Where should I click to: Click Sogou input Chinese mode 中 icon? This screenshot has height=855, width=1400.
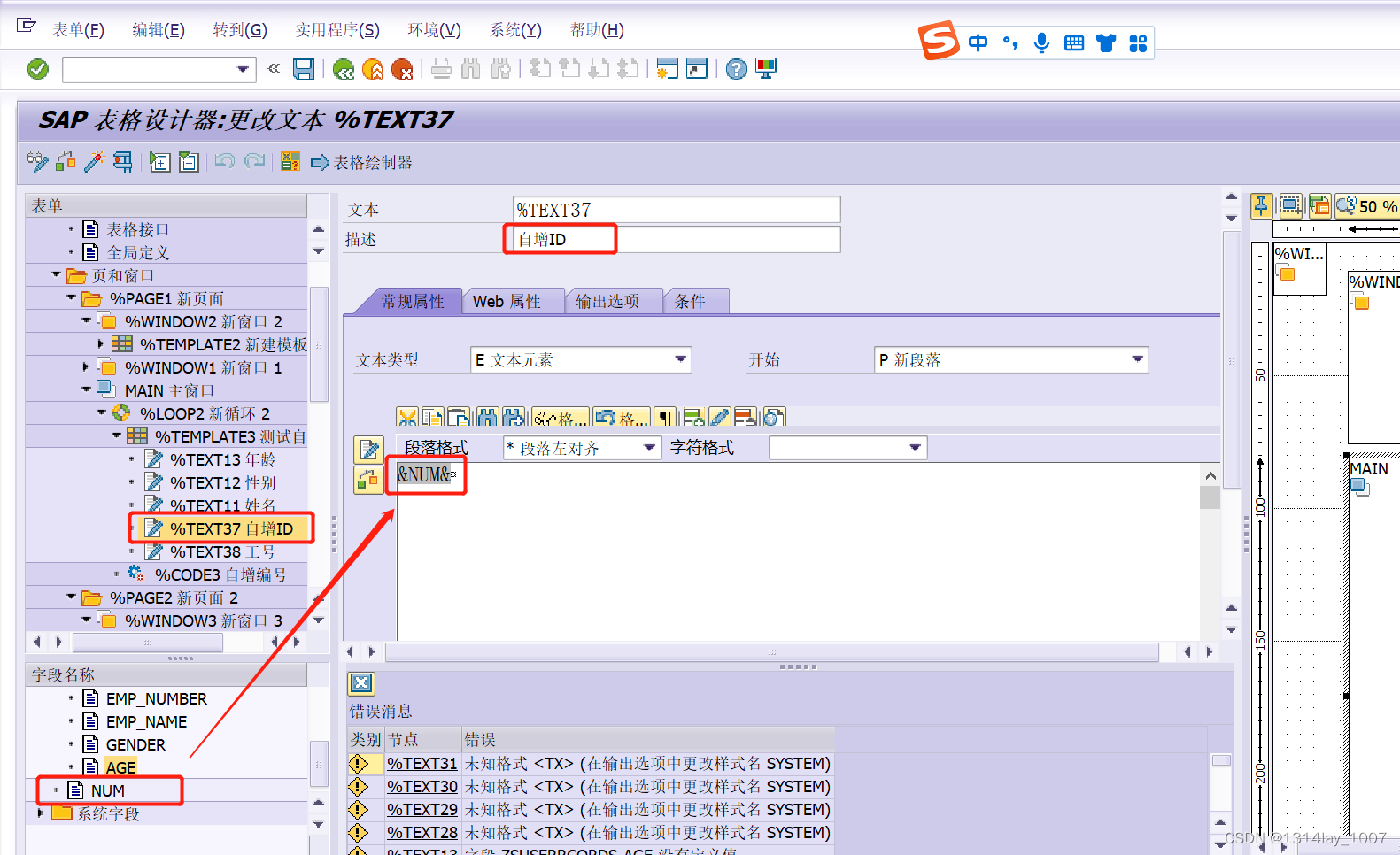(x=978, y=43)
